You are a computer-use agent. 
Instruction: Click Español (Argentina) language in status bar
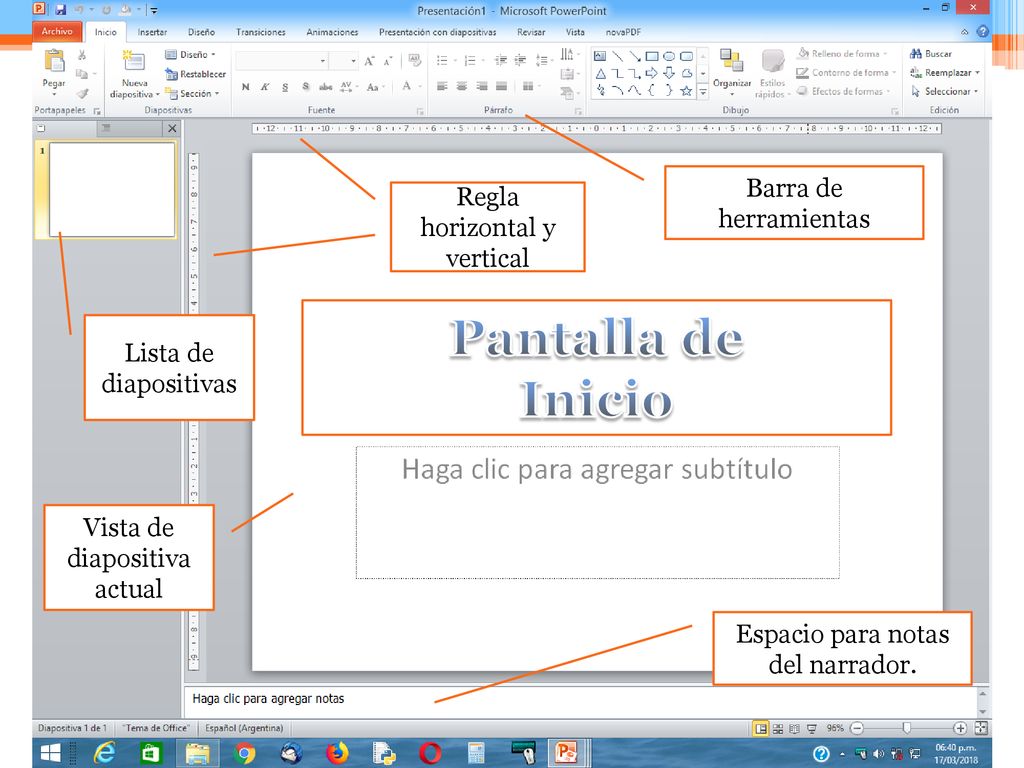pos(244,728)
